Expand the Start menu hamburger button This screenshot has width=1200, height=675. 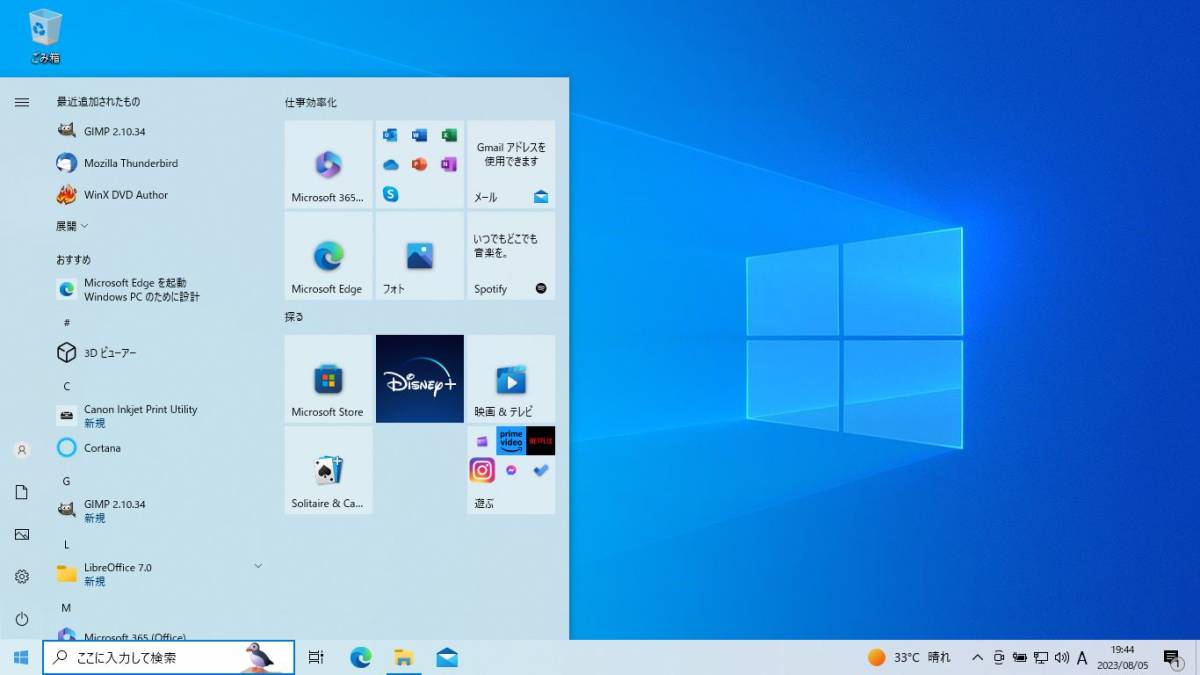pyautogui.click(x=22, y=102)
